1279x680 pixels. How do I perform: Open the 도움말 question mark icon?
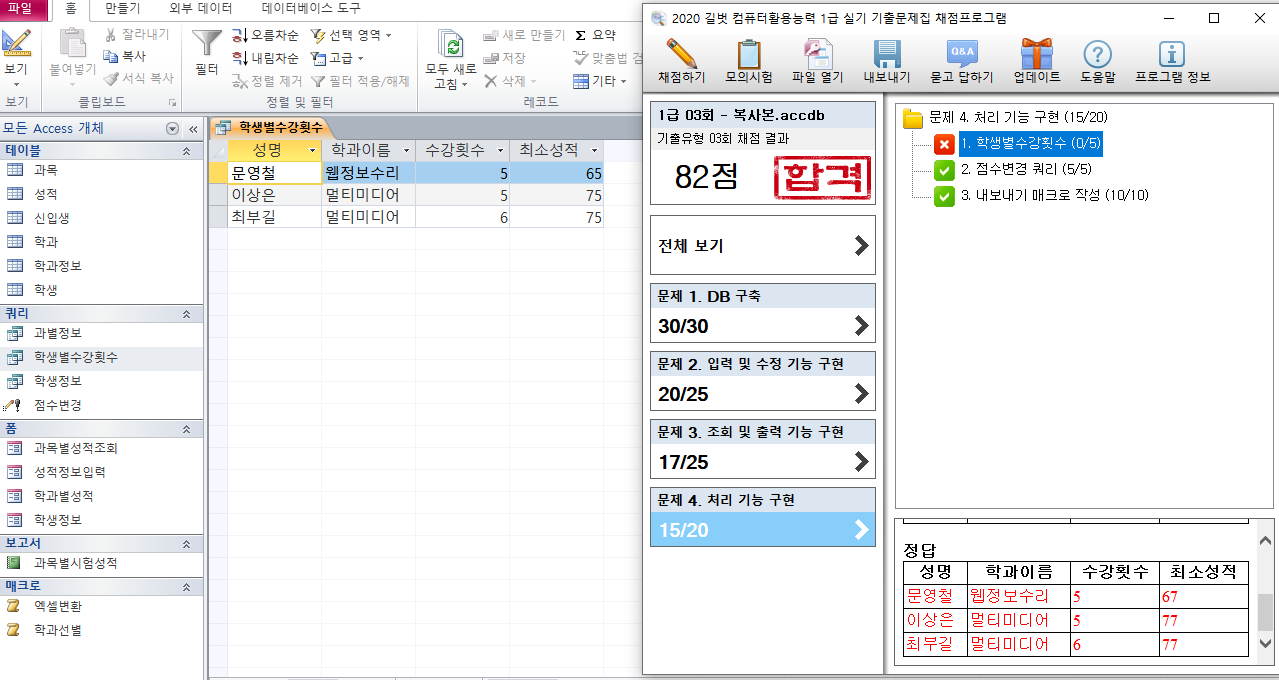coord(1097,54)
